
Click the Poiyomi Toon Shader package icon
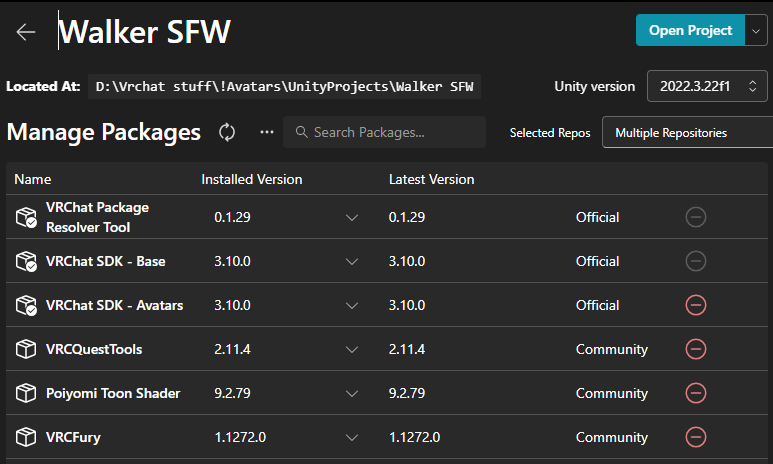(26, 393)
